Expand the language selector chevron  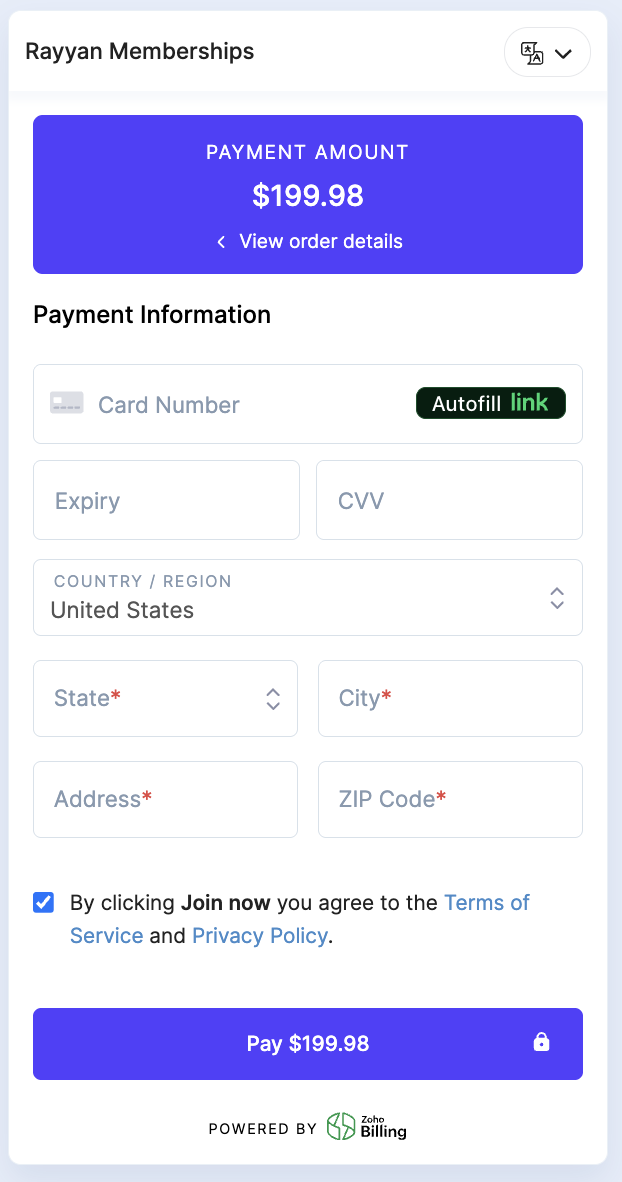(563, 54)
